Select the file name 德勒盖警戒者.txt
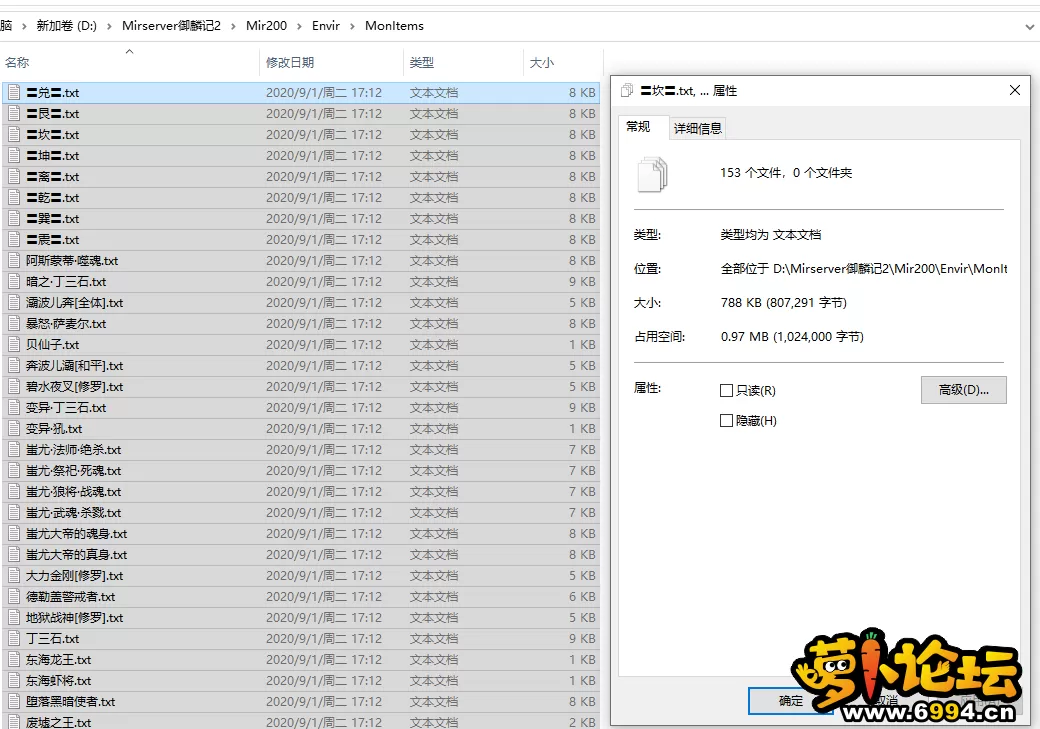1040x729 pixels. click(70, 597)
